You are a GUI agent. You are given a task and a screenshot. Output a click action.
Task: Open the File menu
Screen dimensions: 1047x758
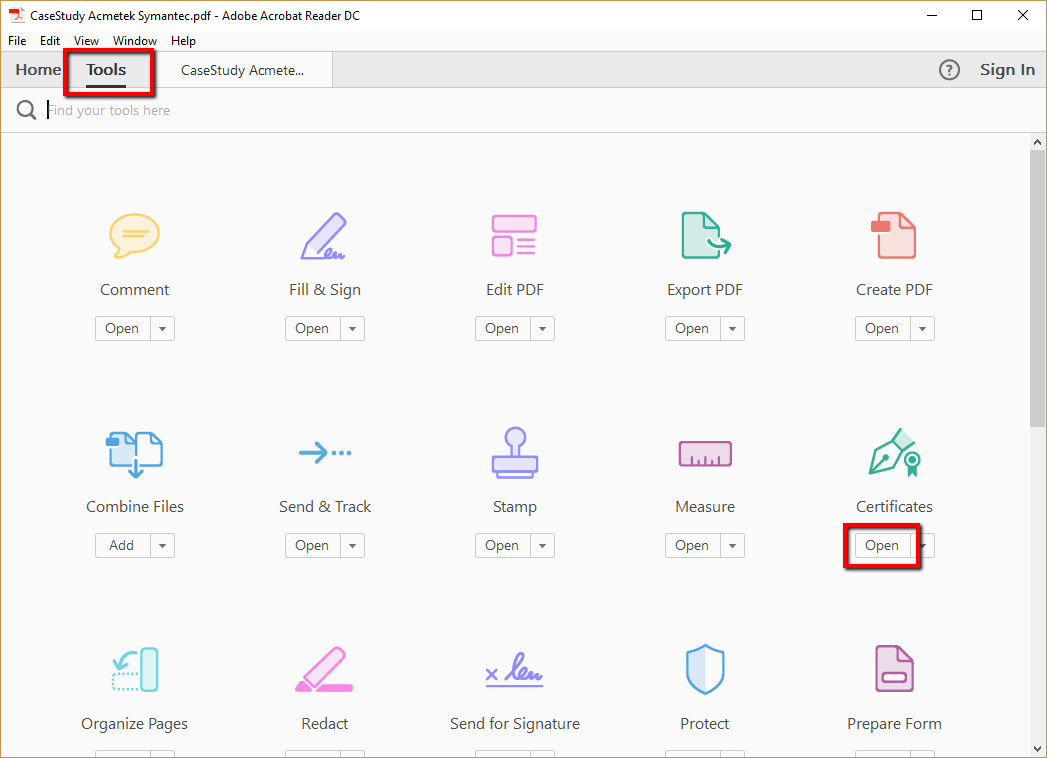pyautogui.click(x=17, y=41)
